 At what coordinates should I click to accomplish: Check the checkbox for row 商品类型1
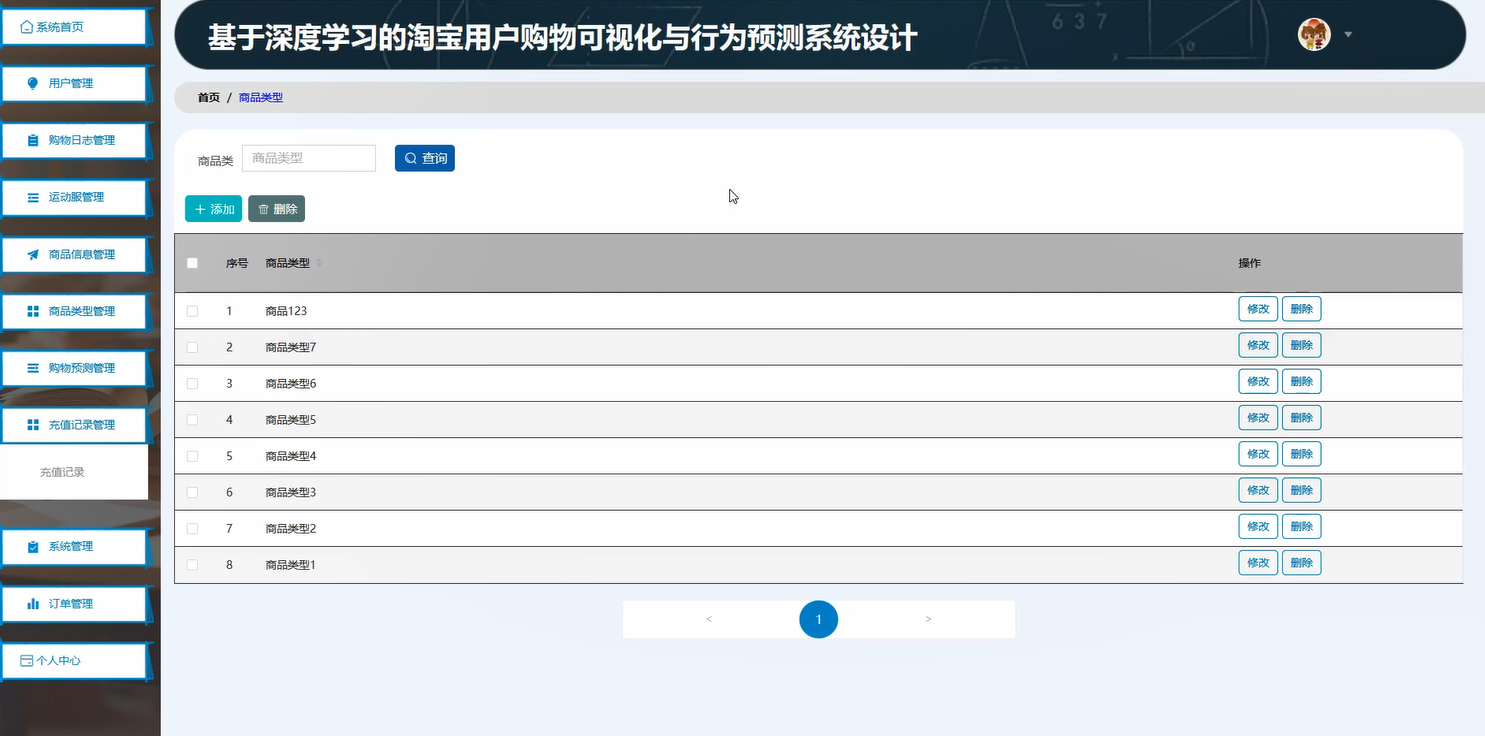[x=192, y=565]
